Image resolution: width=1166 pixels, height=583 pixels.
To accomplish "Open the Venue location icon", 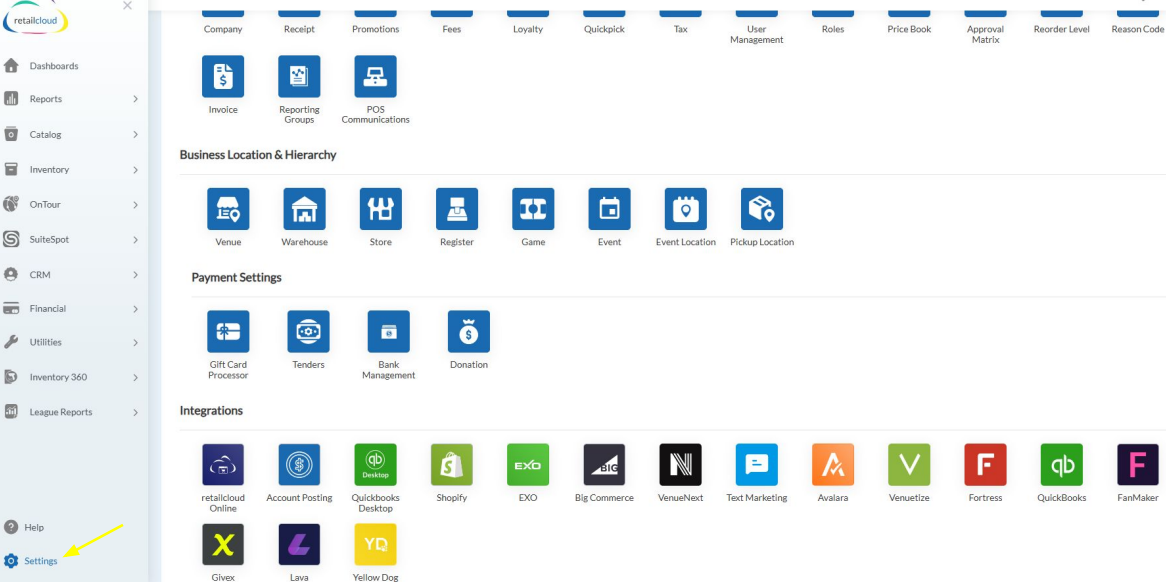I will coord(228,209).
